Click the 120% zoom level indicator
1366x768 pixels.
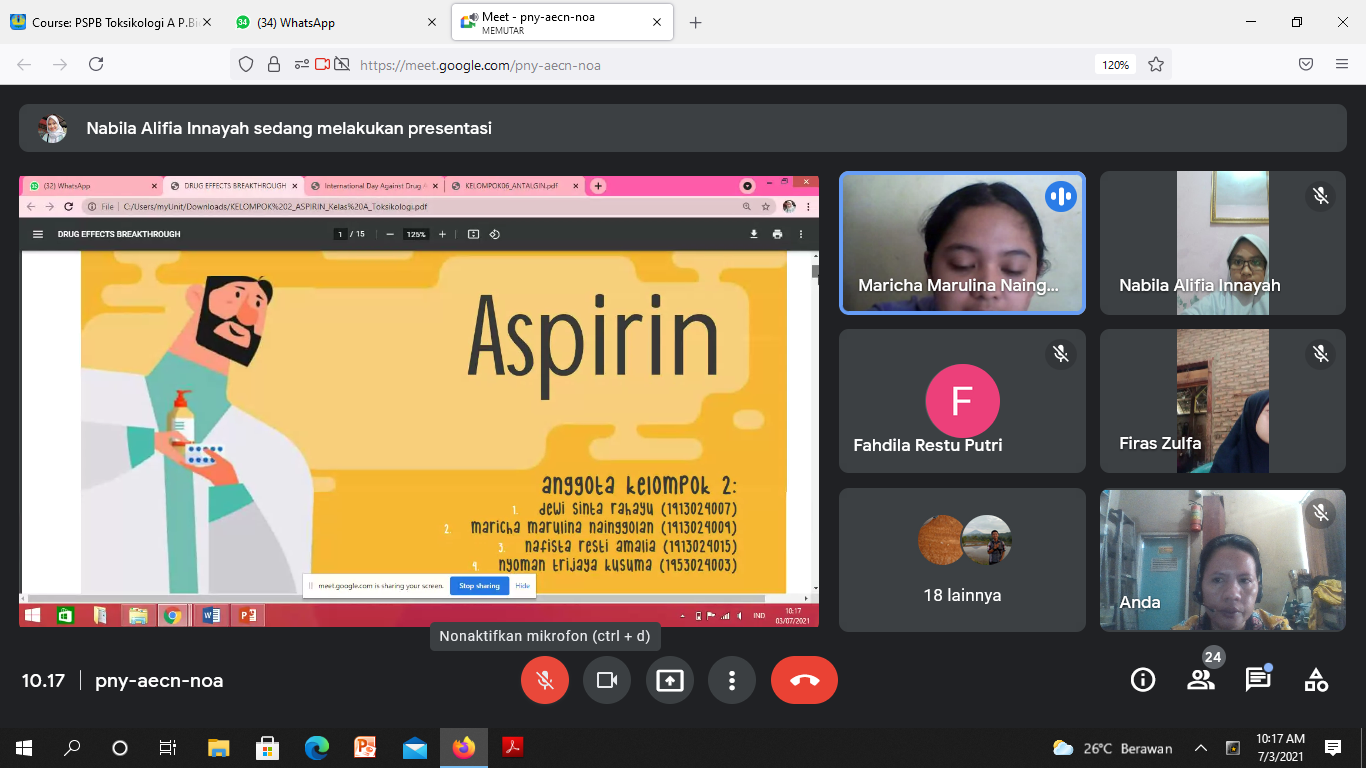coord(1115,65)
